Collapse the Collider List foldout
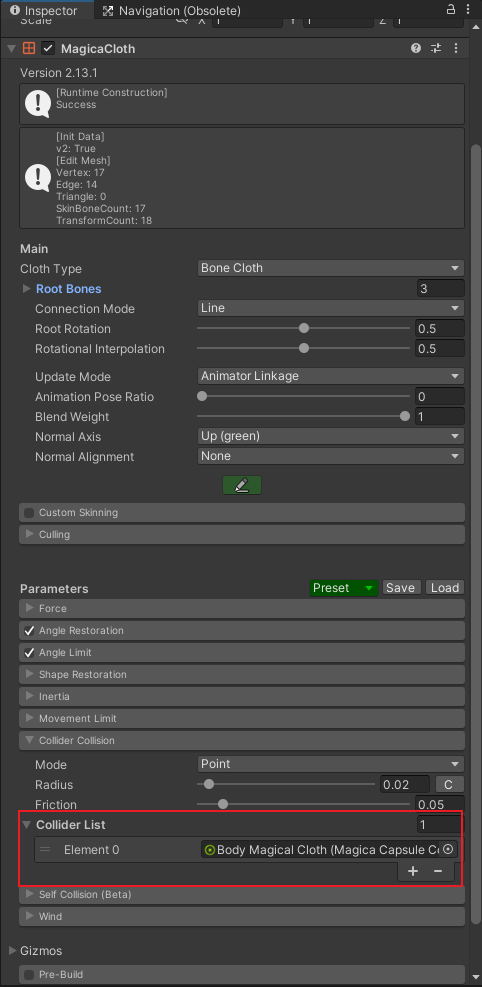This screenshot has height=987, width=482. coord(26,825)
